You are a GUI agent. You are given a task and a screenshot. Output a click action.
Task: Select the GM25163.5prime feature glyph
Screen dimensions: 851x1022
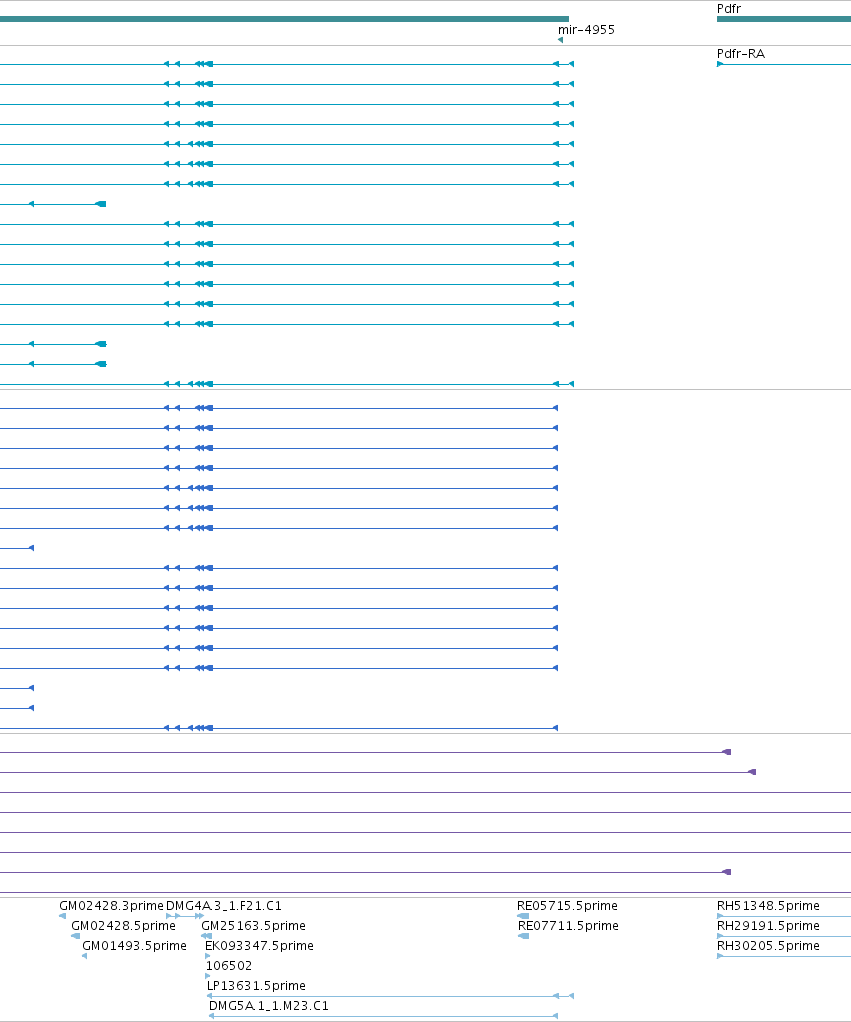[207, 936]
